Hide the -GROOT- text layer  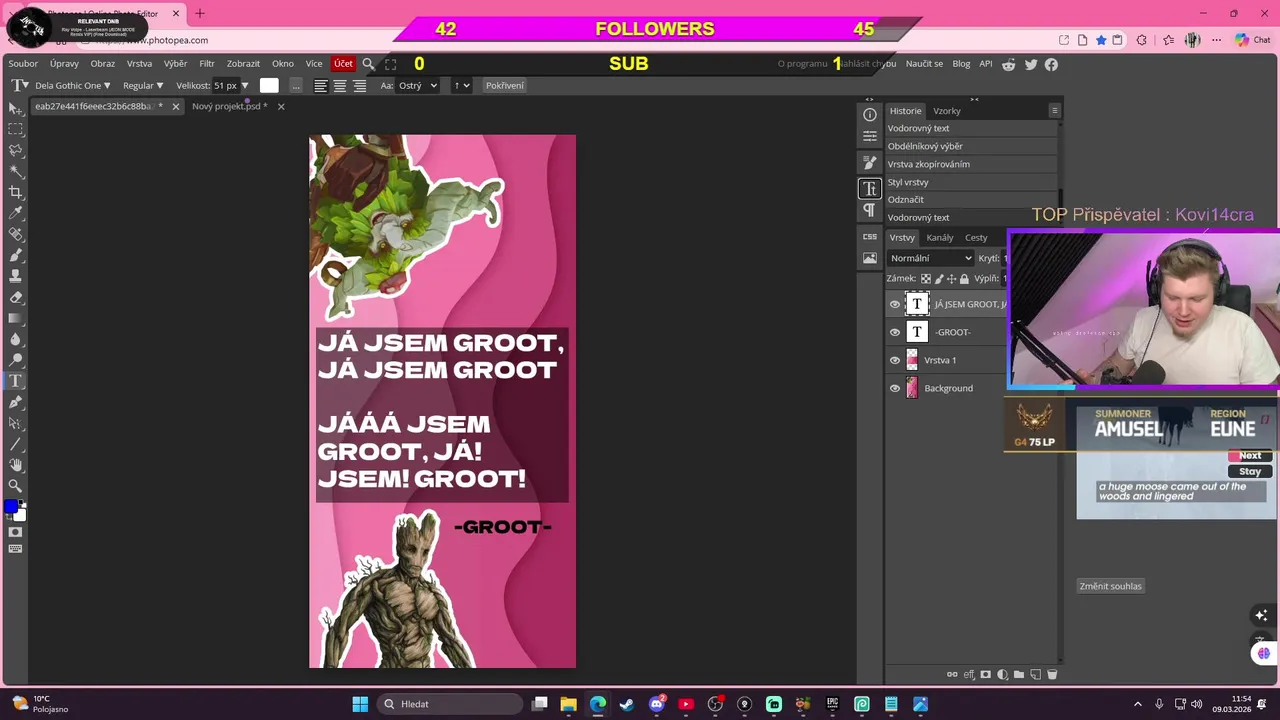pos(895,332)
